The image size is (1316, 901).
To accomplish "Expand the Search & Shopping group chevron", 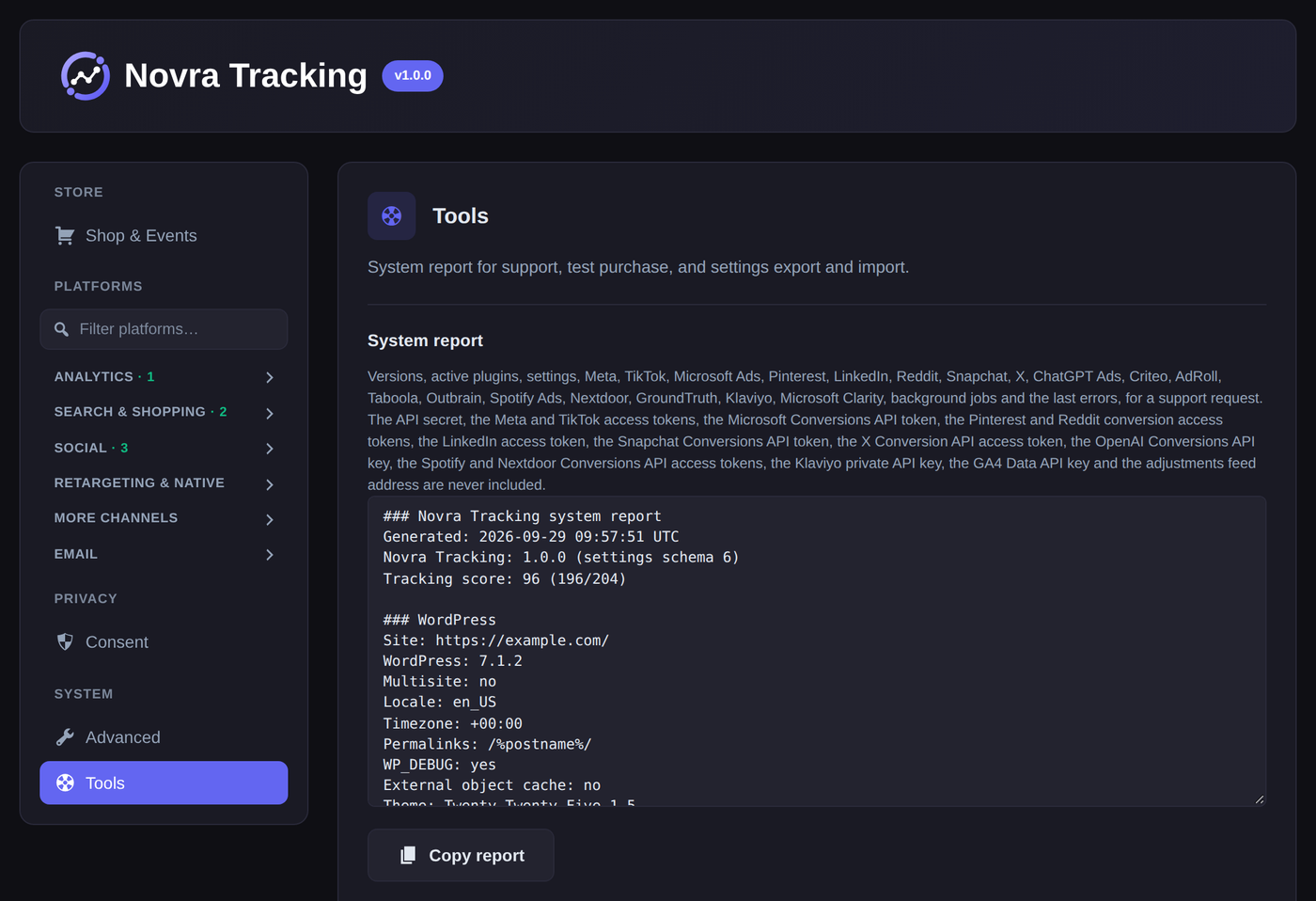I will click(270, 413).
